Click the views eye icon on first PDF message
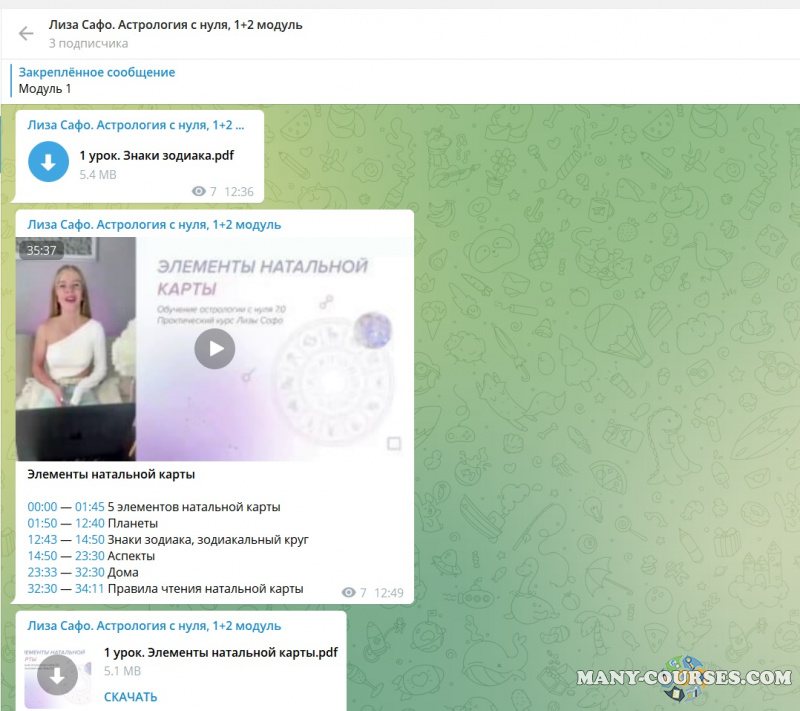 coord(198,192)
